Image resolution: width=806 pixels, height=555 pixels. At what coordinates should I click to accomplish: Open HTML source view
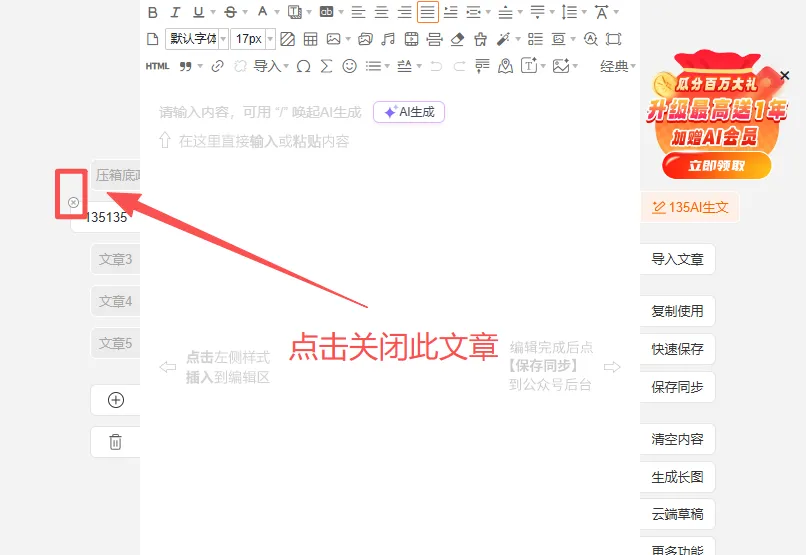coord(157,66)
